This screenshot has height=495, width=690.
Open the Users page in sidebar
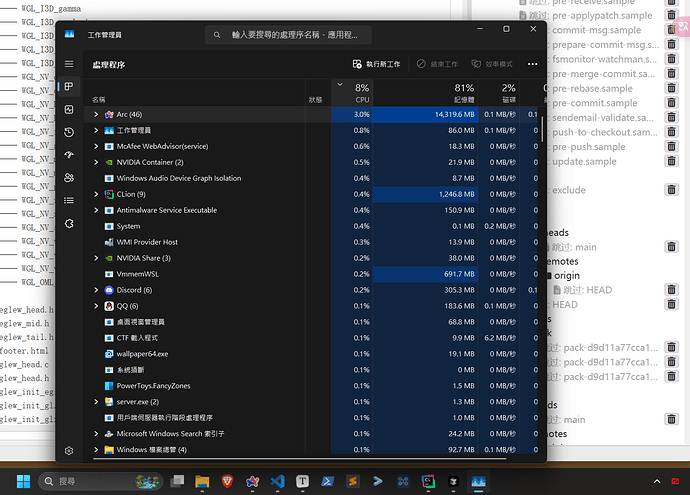[x=69, y=178]
